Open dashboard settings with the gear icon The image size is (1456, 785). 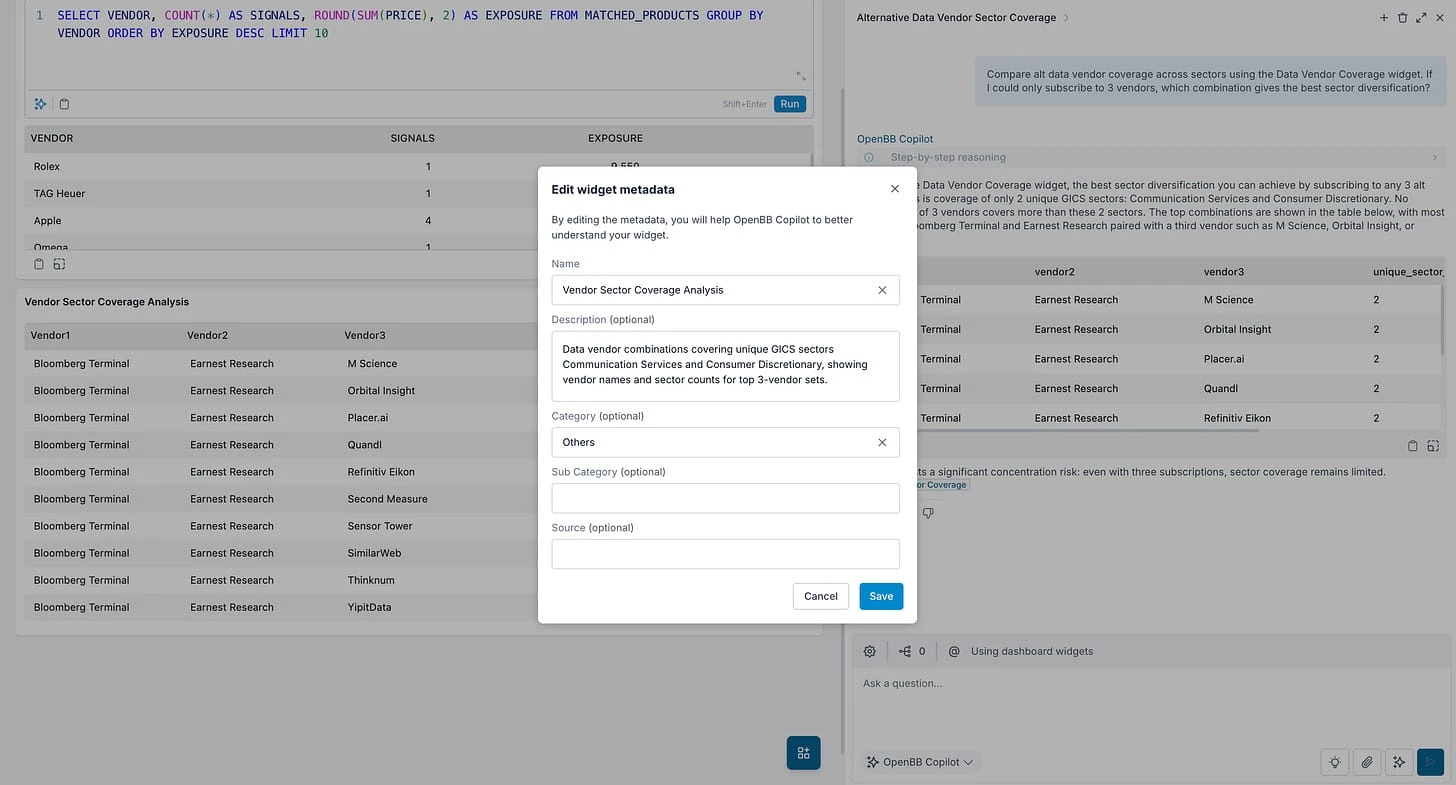869,651
